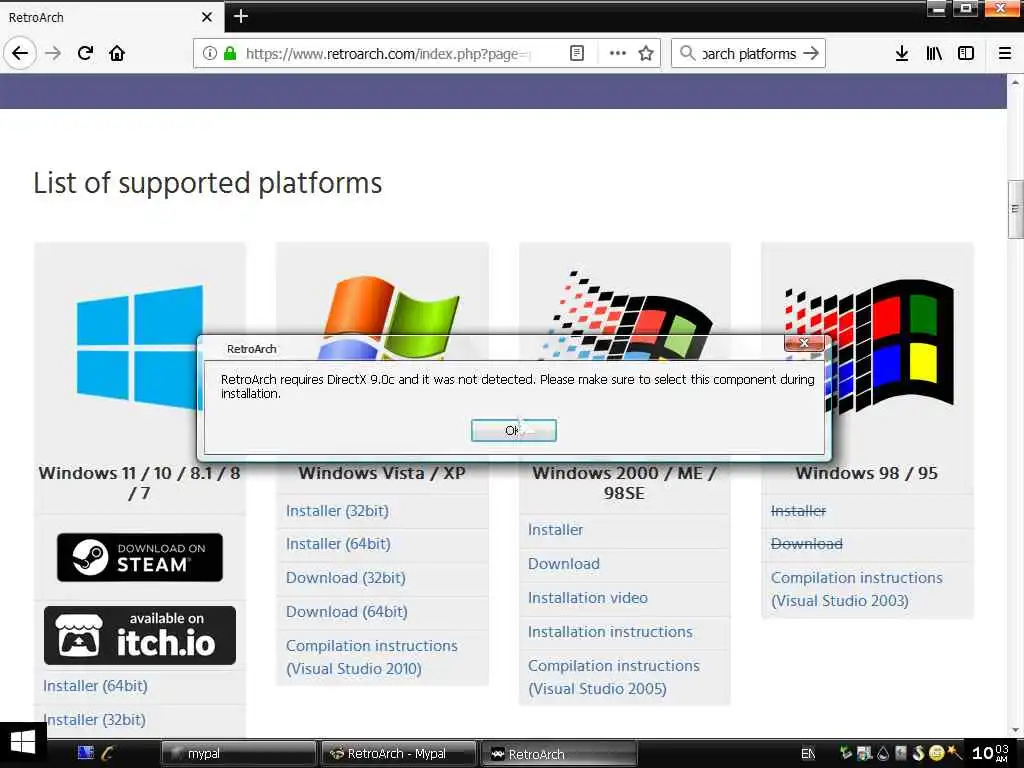Open Visual Studio 2010 compilation instructions
The width and height of the screenshot is (1024, 768).
(x=372, y=657)
